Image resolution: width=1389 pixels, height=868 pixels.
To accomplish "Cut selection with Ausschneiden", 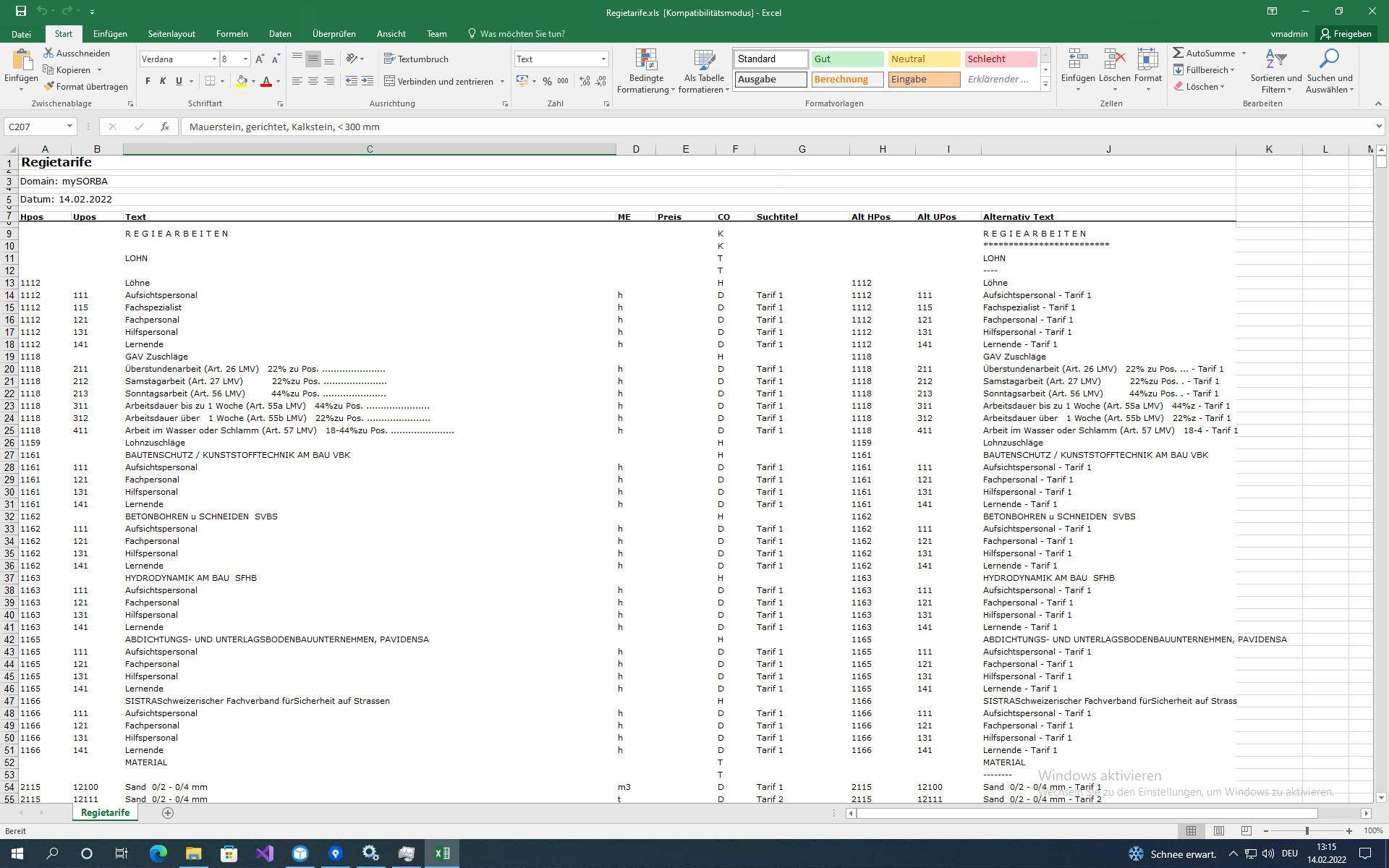I will coord(77,54).
